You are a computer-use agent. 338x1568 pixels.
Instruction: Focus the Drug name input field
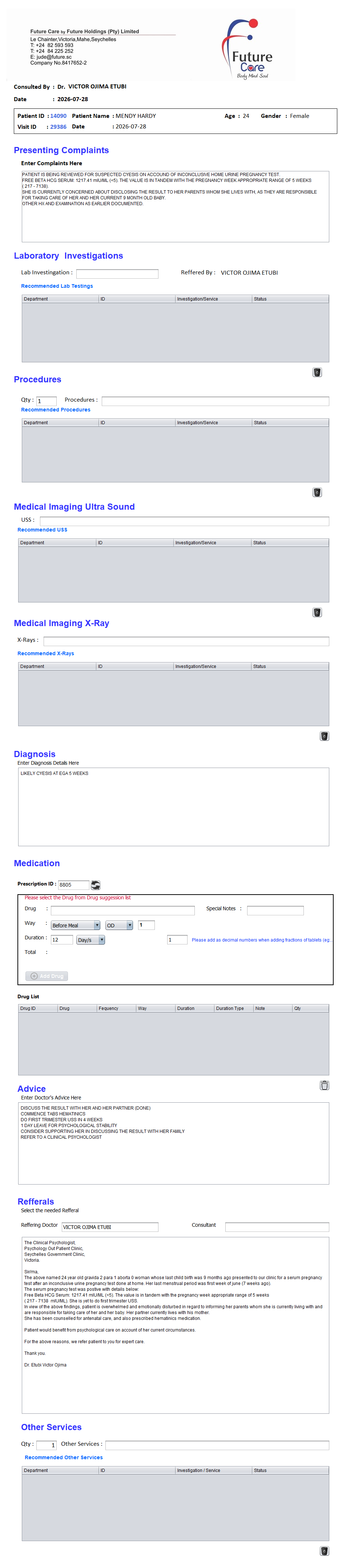pyautogui.click(x=123, y=911)
